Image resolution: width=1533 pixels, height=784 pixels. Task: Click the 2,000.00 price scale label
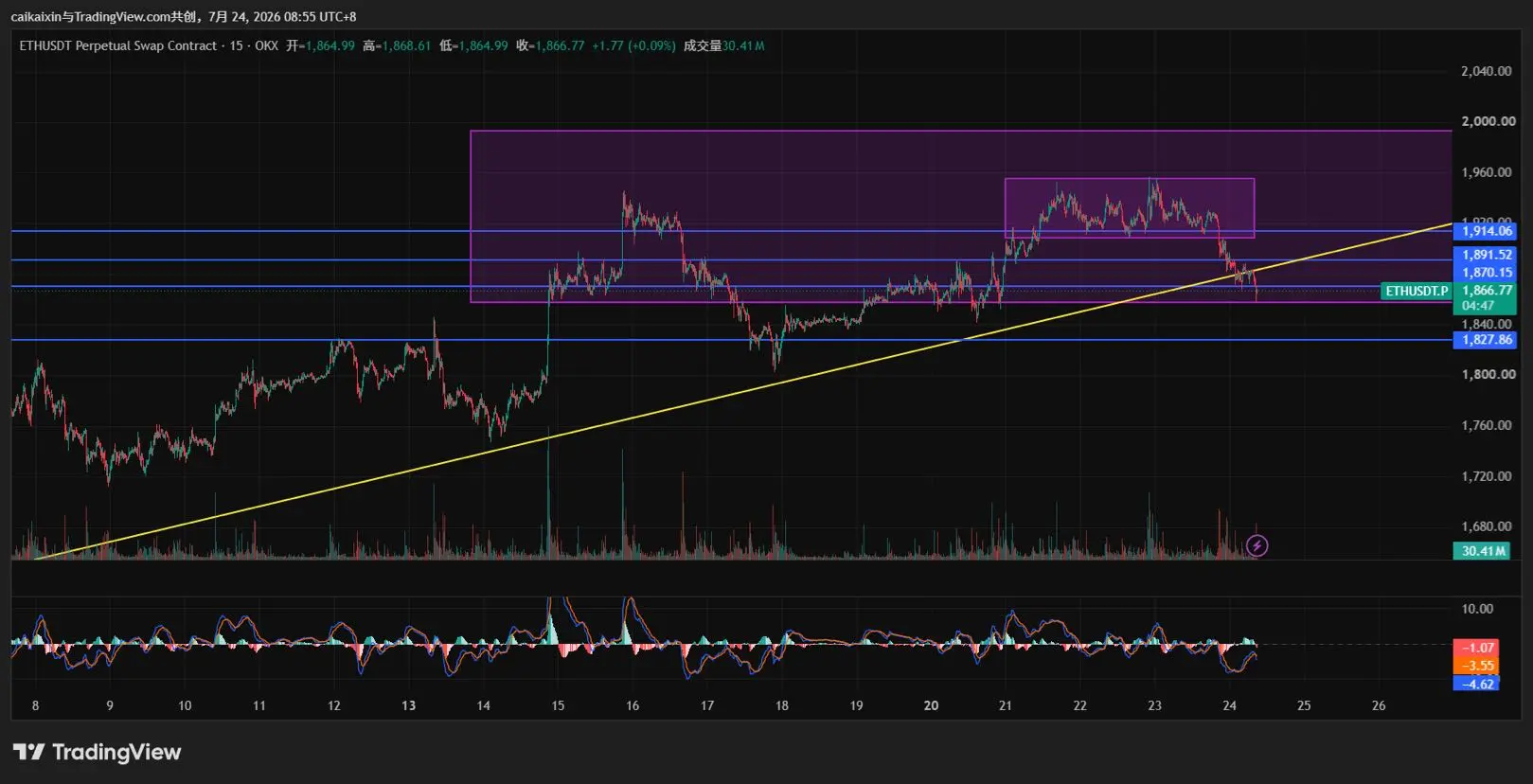click(1488, 121)
